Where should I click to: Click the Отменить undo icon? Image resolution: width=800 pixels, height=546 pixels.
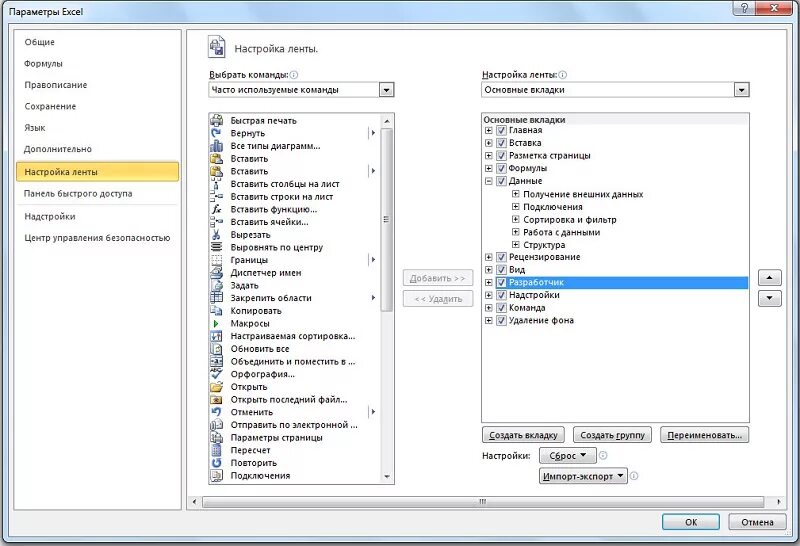[x=216, y=412]
